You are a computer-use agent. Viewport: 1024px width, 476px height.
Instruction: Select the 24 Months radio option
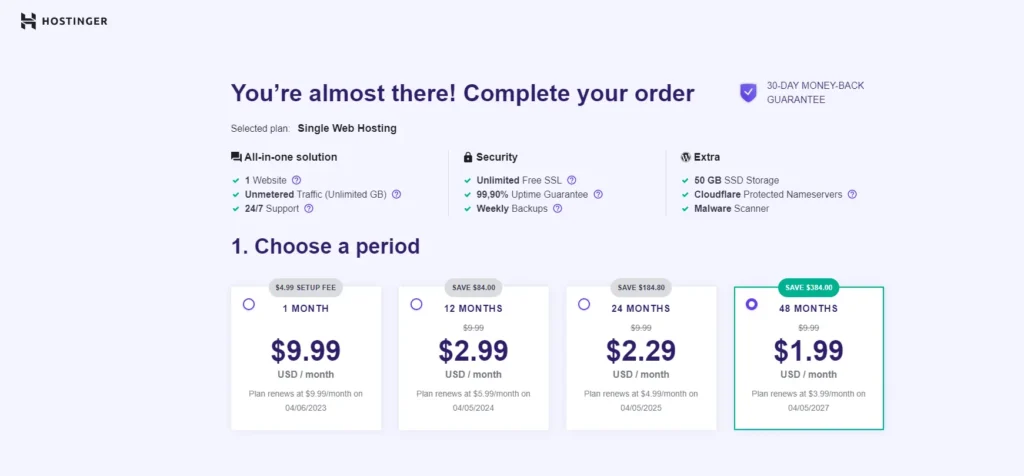(584, 304)
